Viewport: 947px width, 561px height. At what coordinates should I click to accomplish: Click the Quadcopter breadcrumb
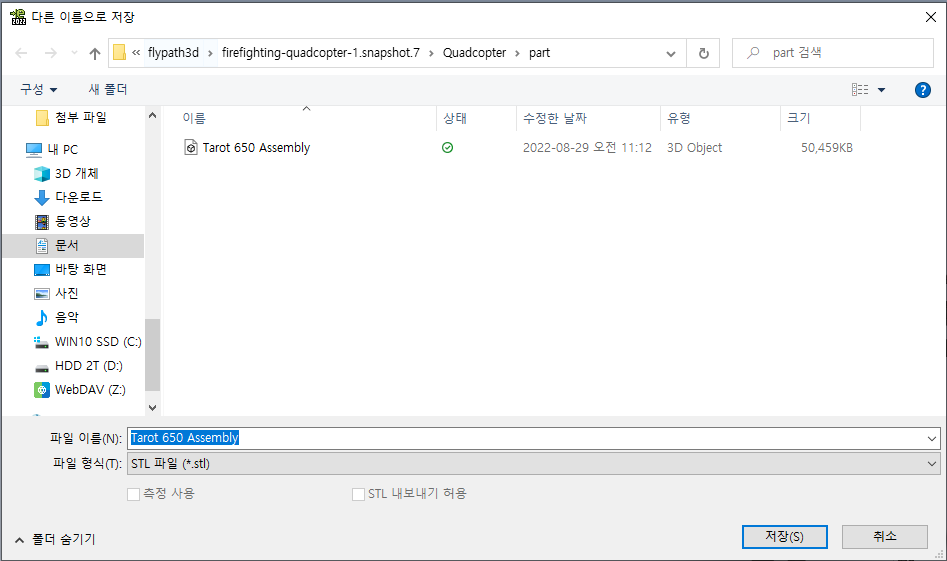coord(475,53)
